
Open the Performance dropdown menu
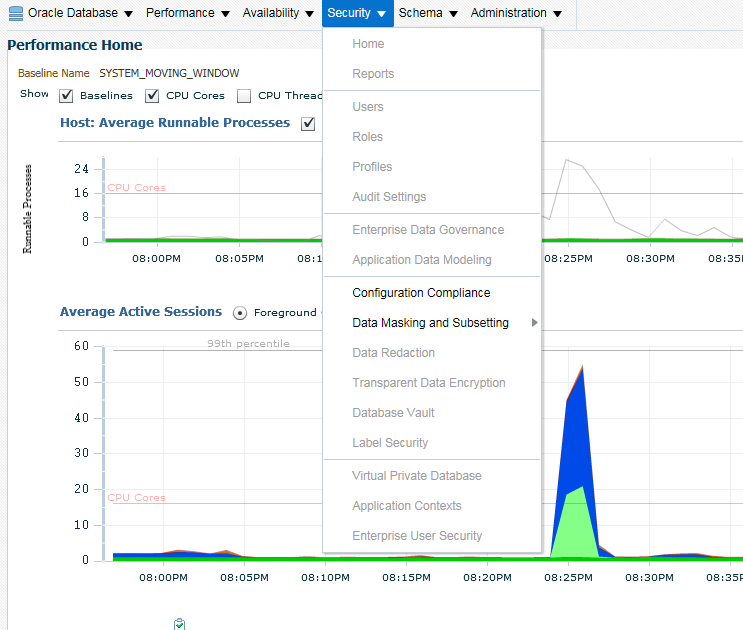187,13
